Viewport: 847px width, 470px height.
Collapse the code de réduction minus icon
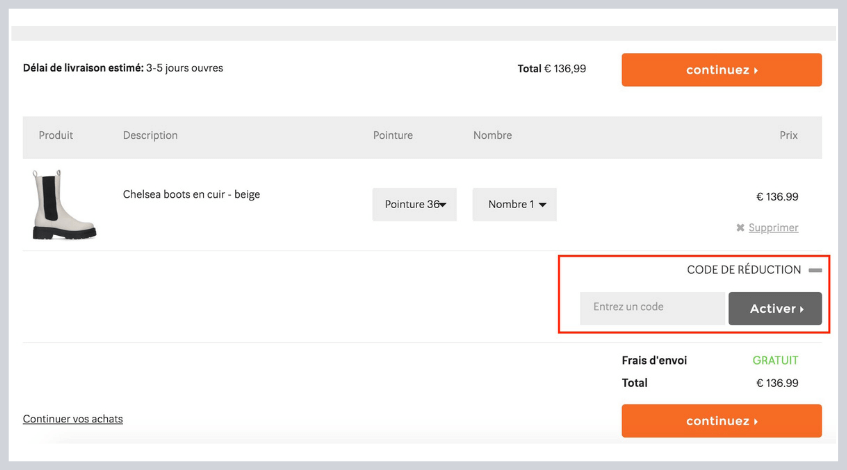click(815, 270)
